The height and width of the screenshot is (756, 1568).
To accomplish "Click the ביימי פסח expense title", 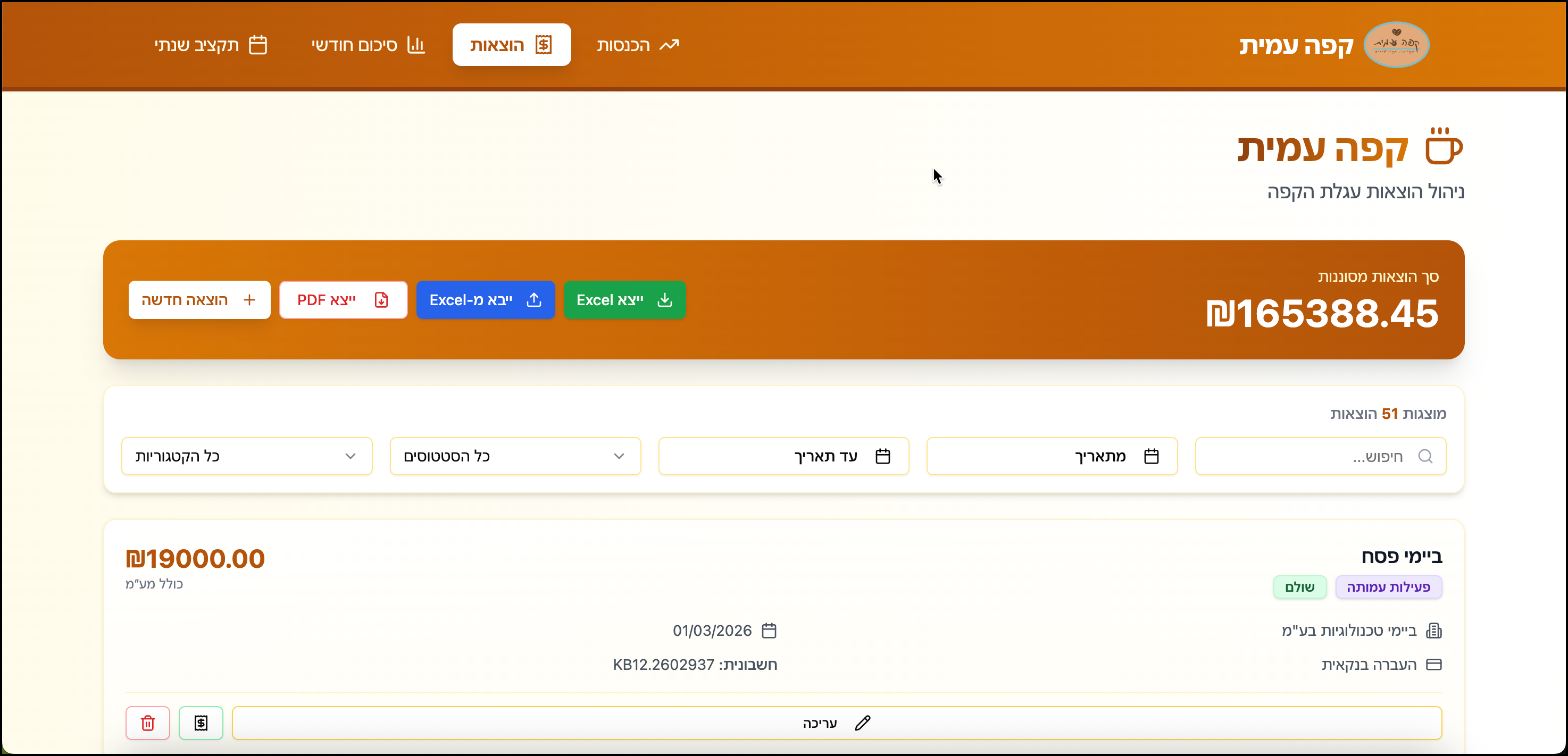I will point(1402,557).
